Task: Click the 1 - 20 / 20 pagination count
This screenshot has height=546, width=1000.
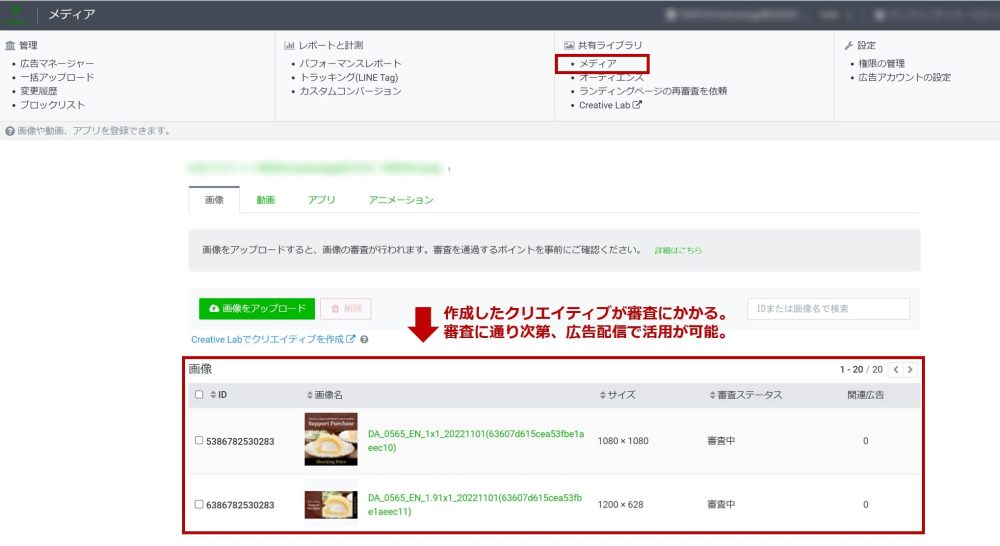Action: (x=861, y=369)
